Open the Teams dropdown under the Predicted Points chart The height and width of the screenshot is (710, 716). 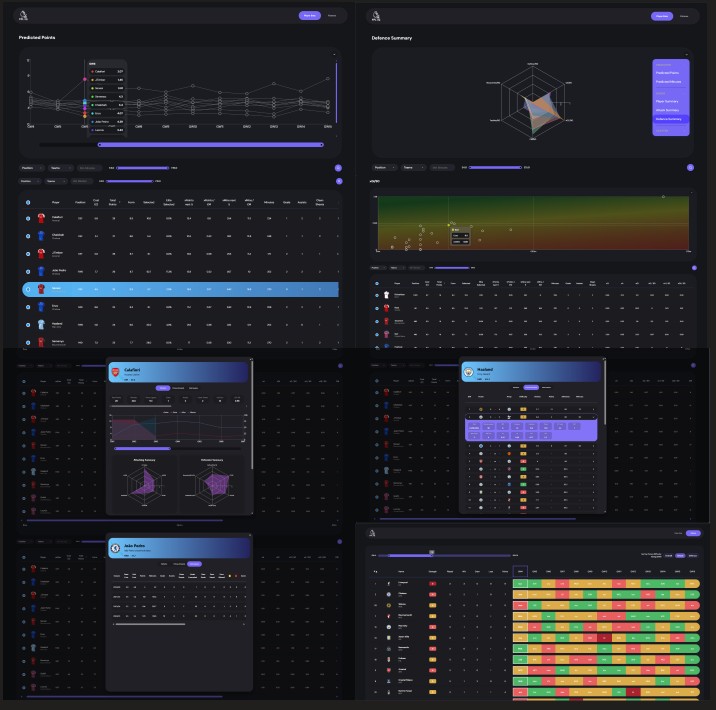pos(58,168)
